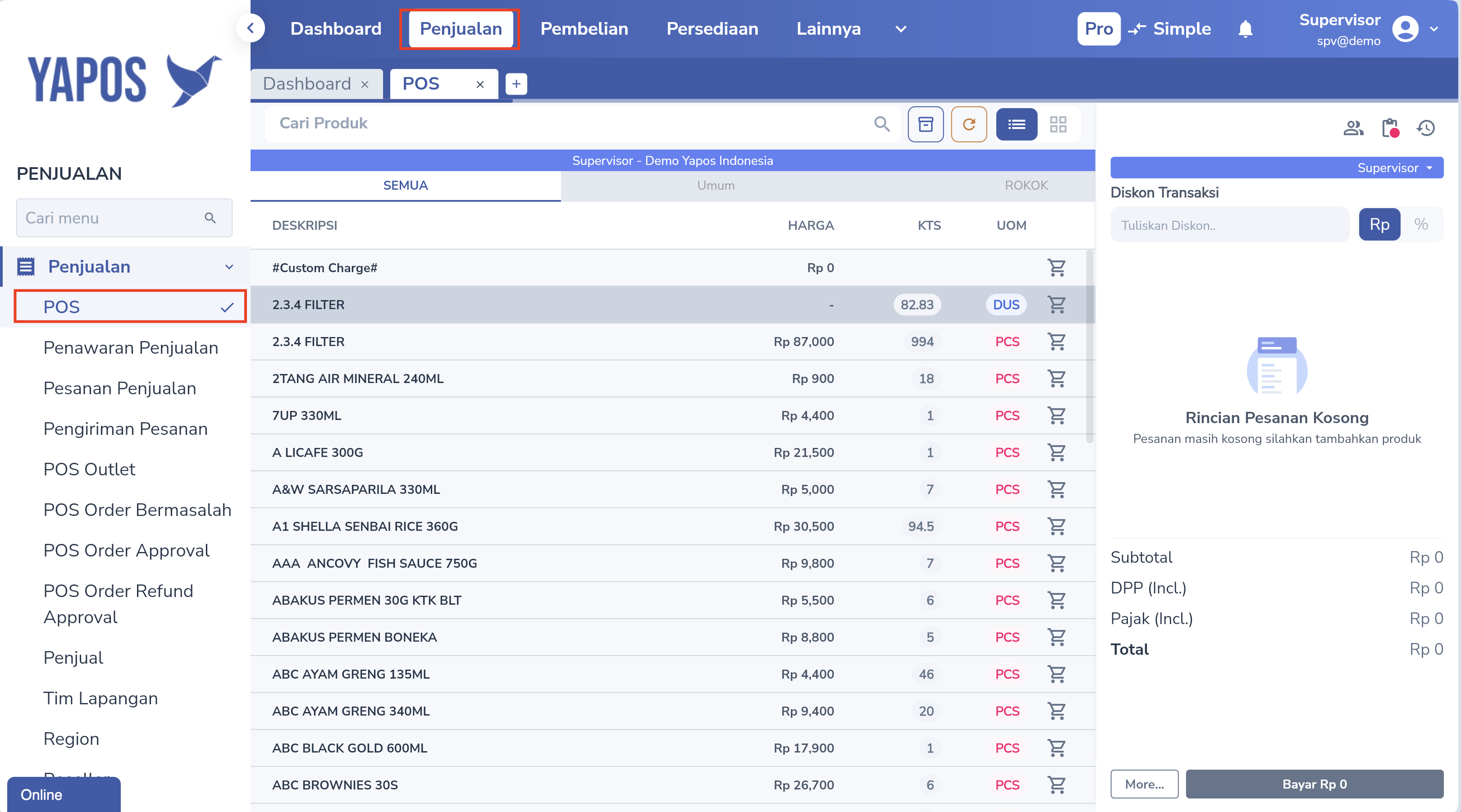Switch to grid view layout
This screenshot has height=812, width=1461.
click(x=1058, y=124)
